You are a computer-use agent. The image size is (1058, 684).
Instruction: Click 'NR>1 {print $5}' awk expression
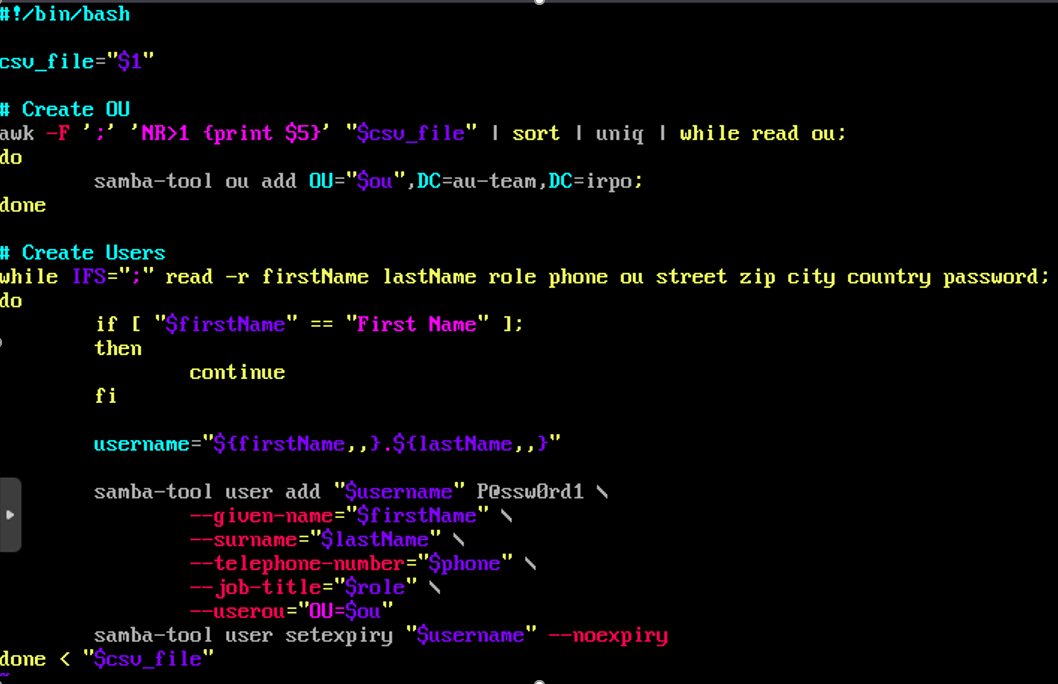click(230, 133)
